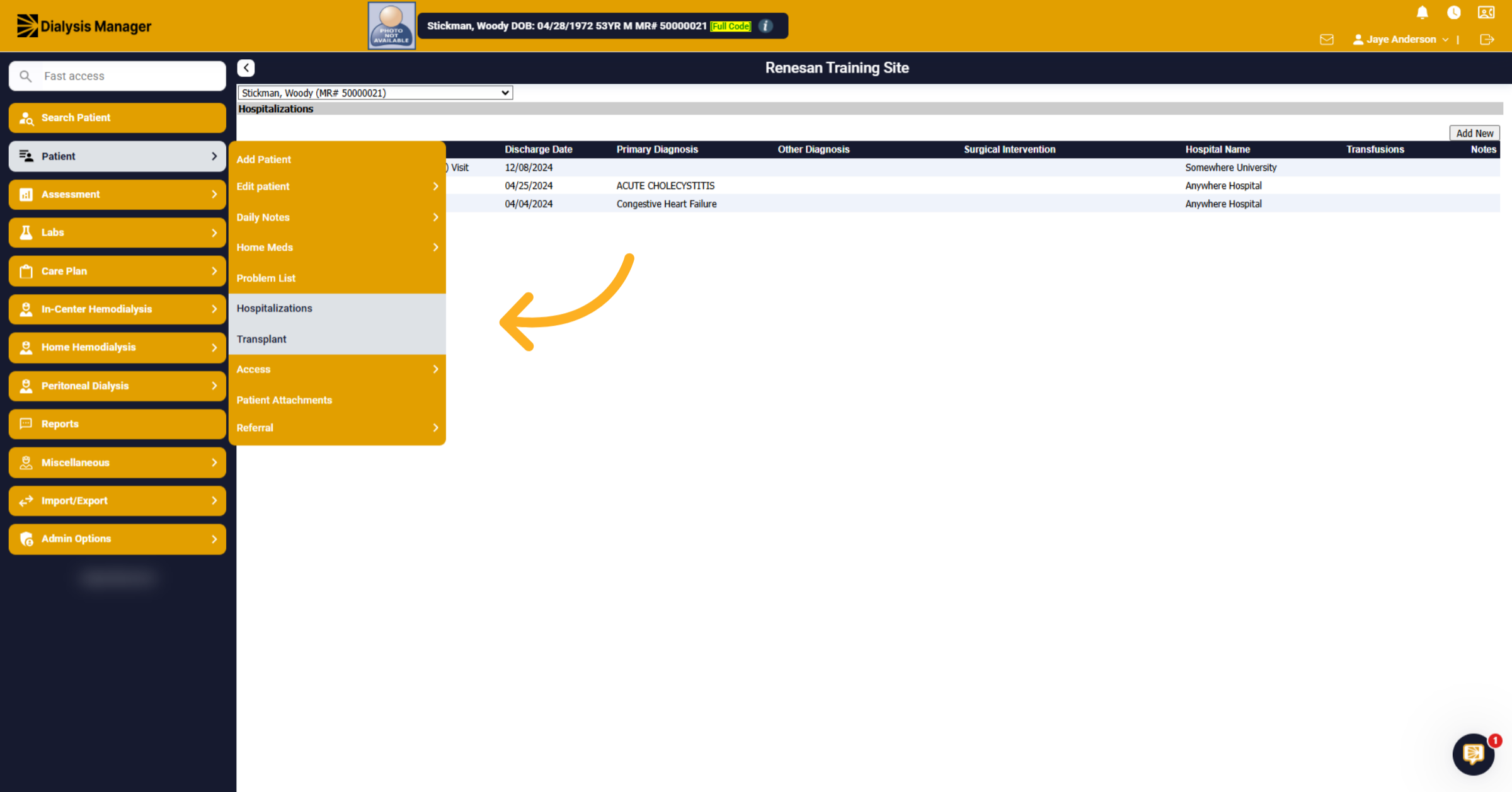The height and width of the screenshot is (792, 1512).
Task: Click the patient photo thumbnail
Action: point(391,26)
